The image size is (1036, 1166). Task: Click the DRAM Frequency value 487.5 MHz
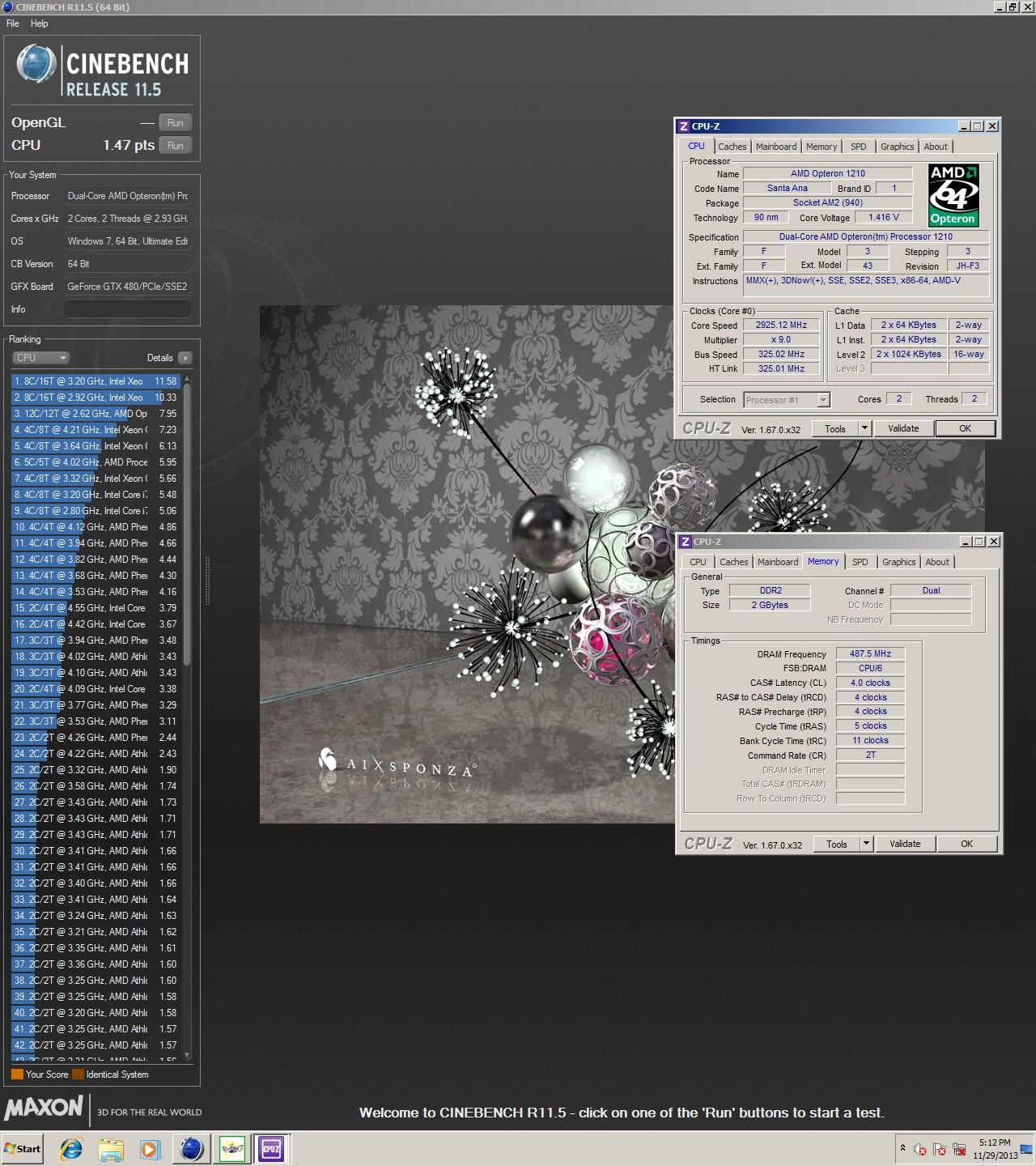870,654
